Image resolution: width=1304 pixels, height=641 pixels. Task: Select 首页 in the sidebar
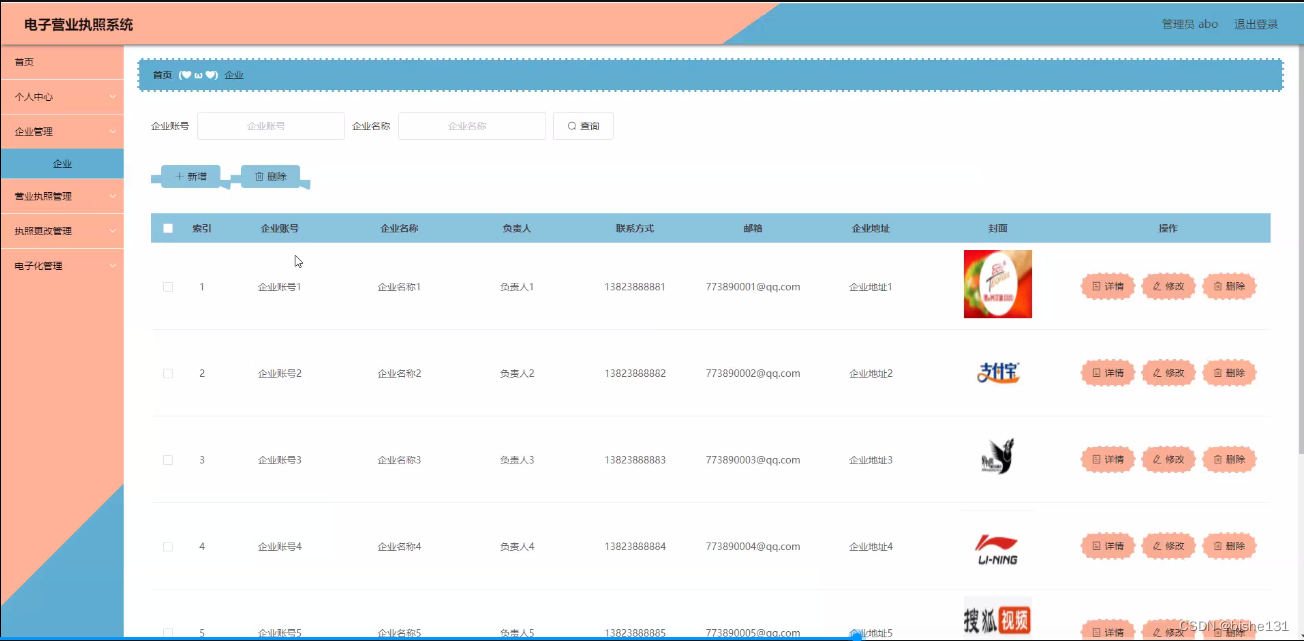[x=62, y=61]
